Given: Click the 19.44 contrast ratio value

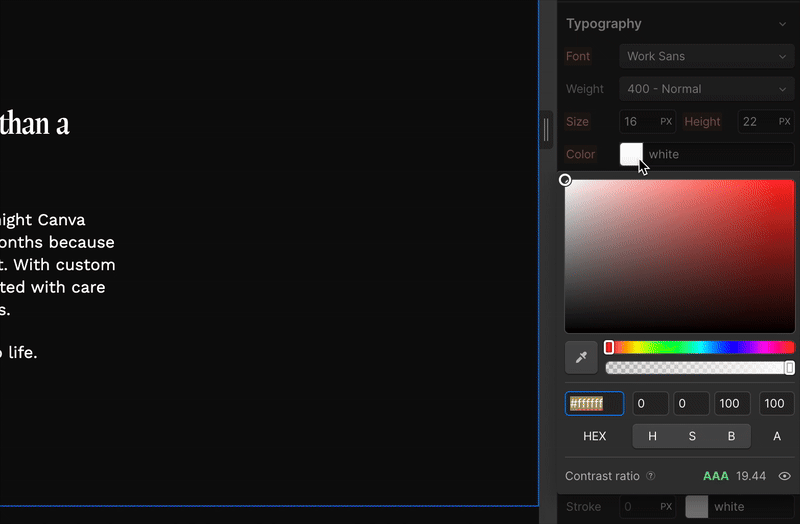Looking at the screenshot, I should [751, 476].
